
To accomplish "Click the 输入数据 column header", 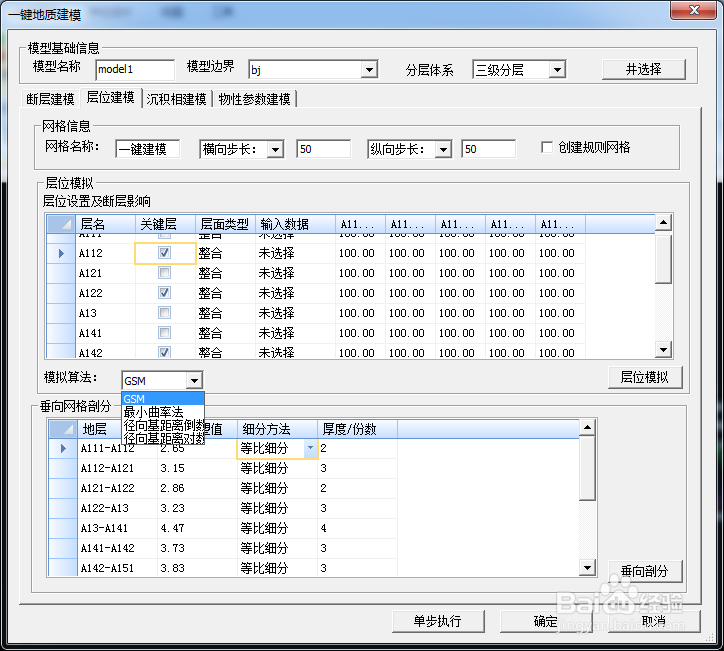I will [x=296, y=224].
